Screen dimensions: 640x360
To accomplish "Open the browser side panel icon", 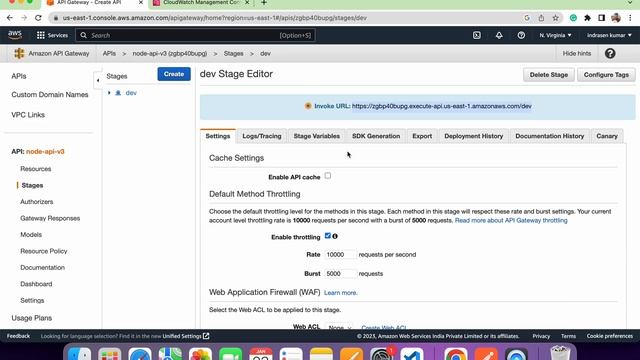I will coord(602,18).
